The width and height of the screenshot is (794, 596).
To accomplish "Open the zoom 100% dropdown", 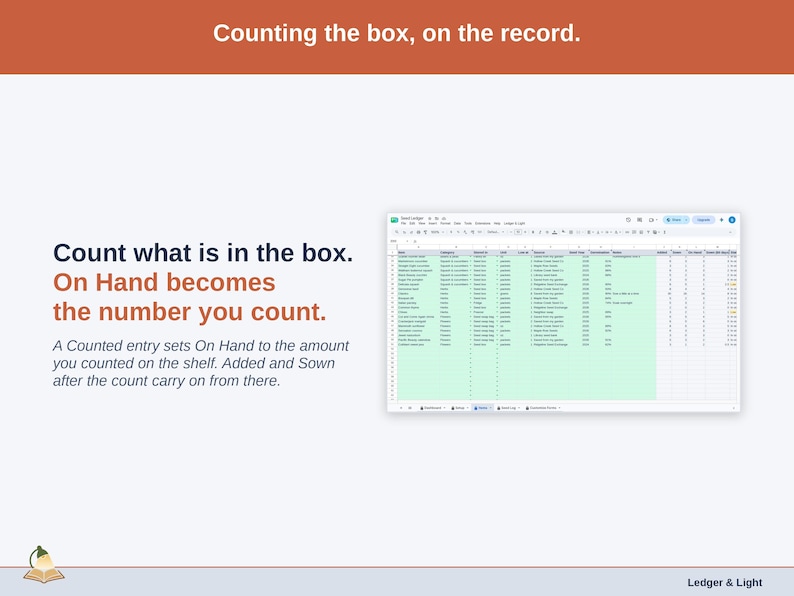I will [437, 232].
